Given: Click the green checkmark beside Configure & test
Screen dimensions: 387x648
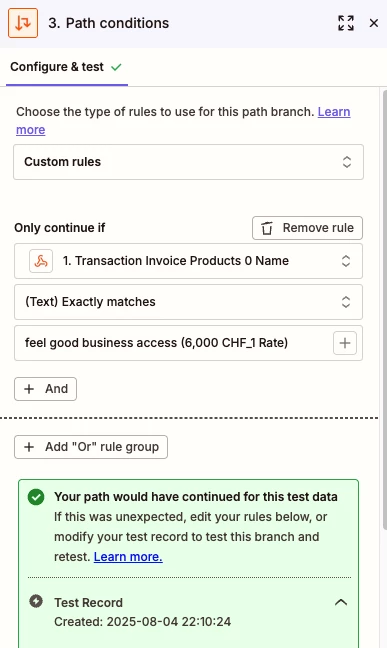Looking at the screenshot, I should point(116,67).
